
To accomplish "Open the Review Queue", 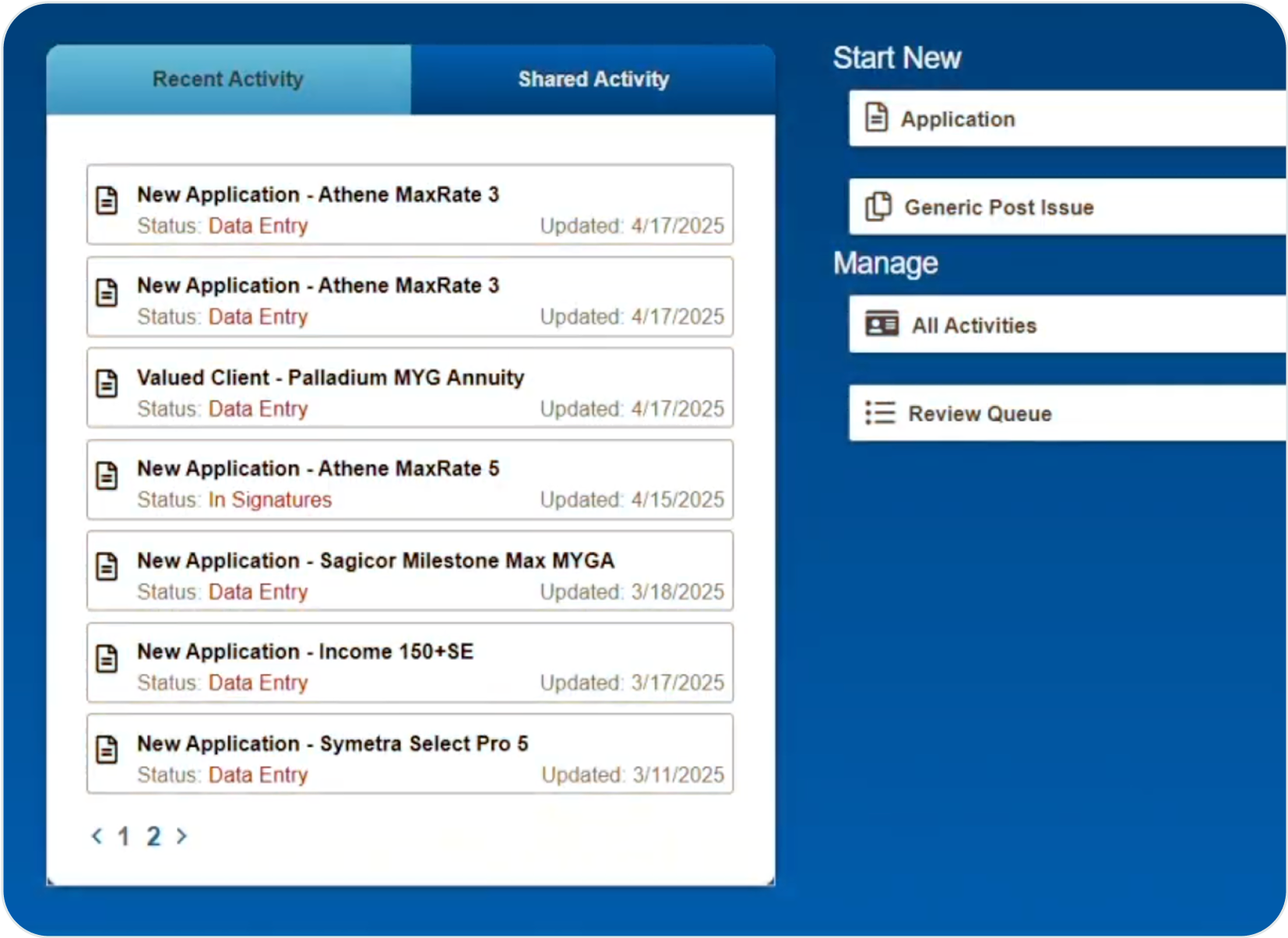I will (x=1068, y=413).
